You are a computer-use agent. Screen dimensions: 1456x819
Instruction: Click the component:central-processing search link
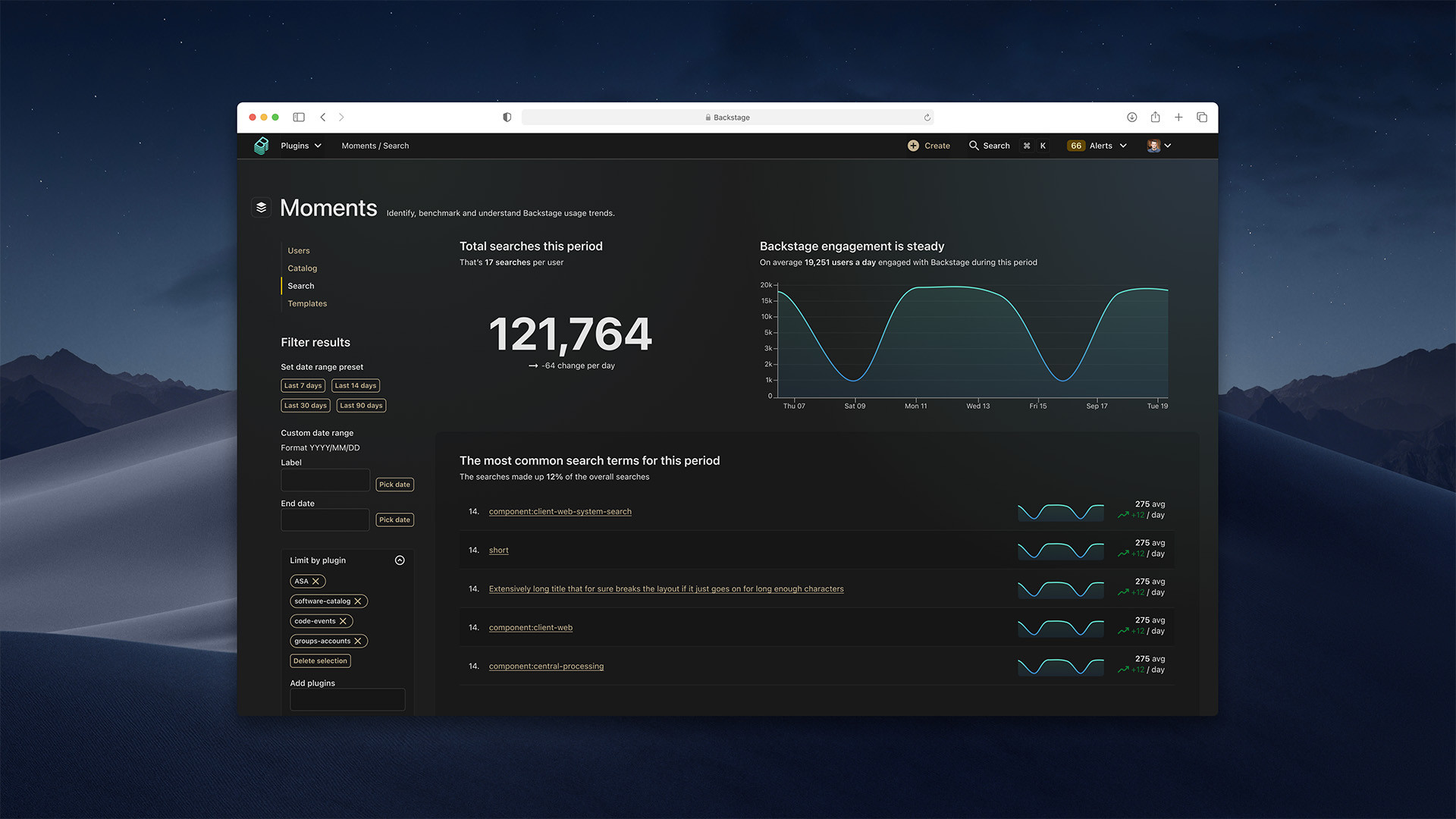point(546,665)
